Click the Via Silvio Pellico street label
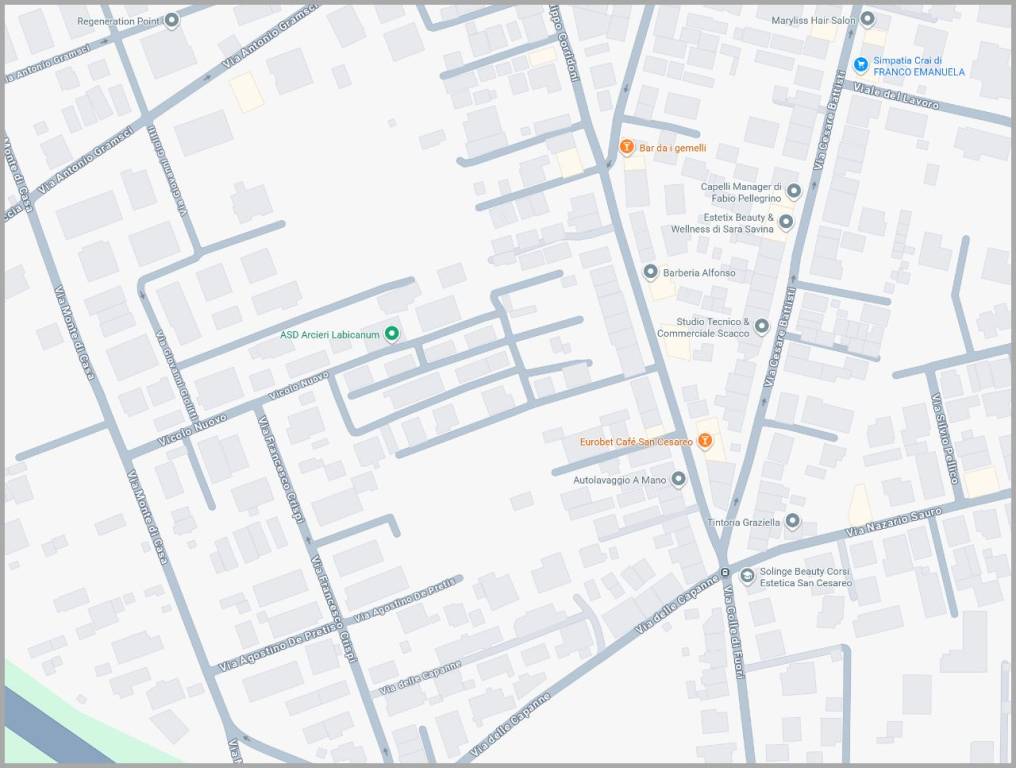The image size is (1016, 768). 945,438
